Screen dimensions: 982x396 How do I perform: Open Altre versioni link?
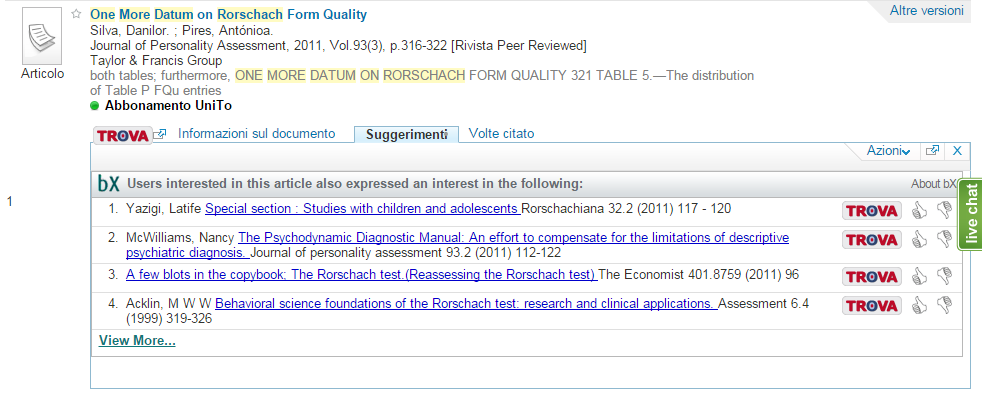pyautogui.click(x=926, y=11)
